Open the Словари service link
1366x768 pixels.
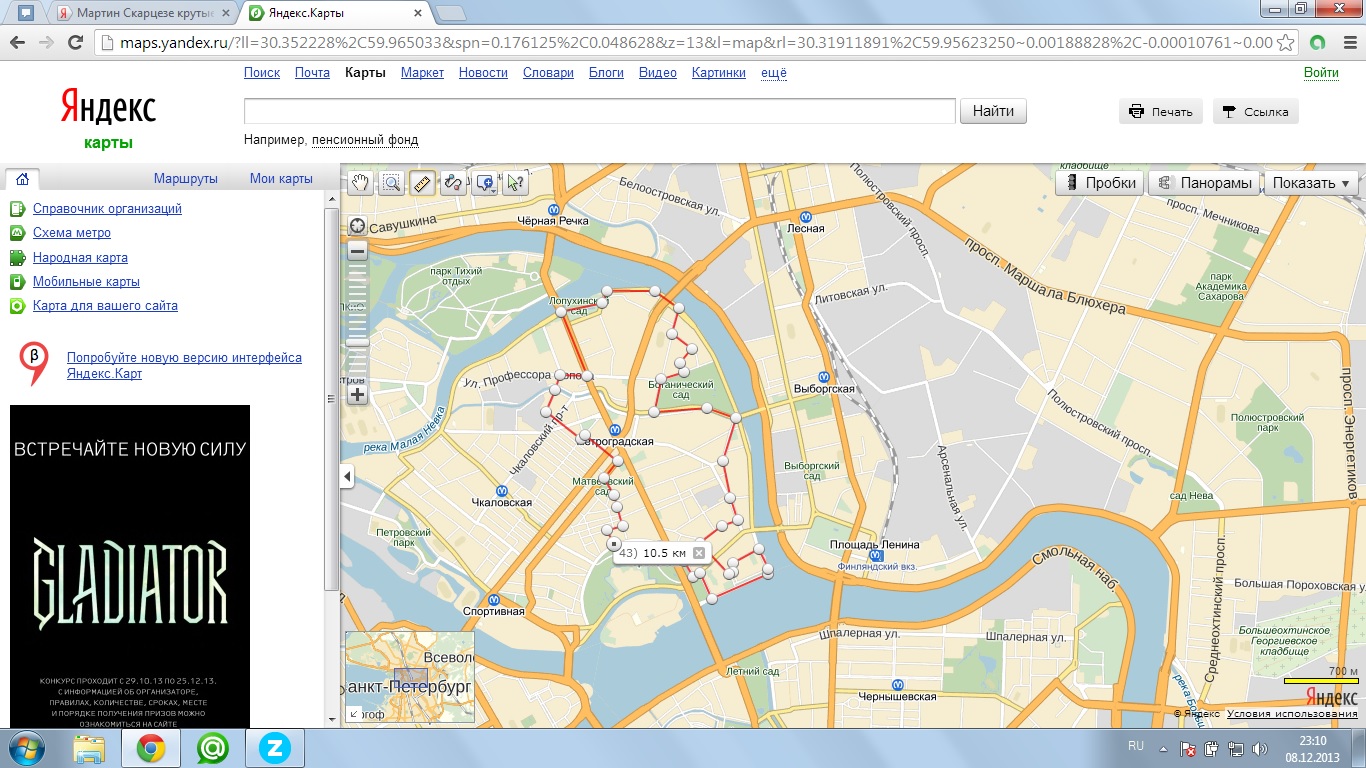tap(548, 73)
